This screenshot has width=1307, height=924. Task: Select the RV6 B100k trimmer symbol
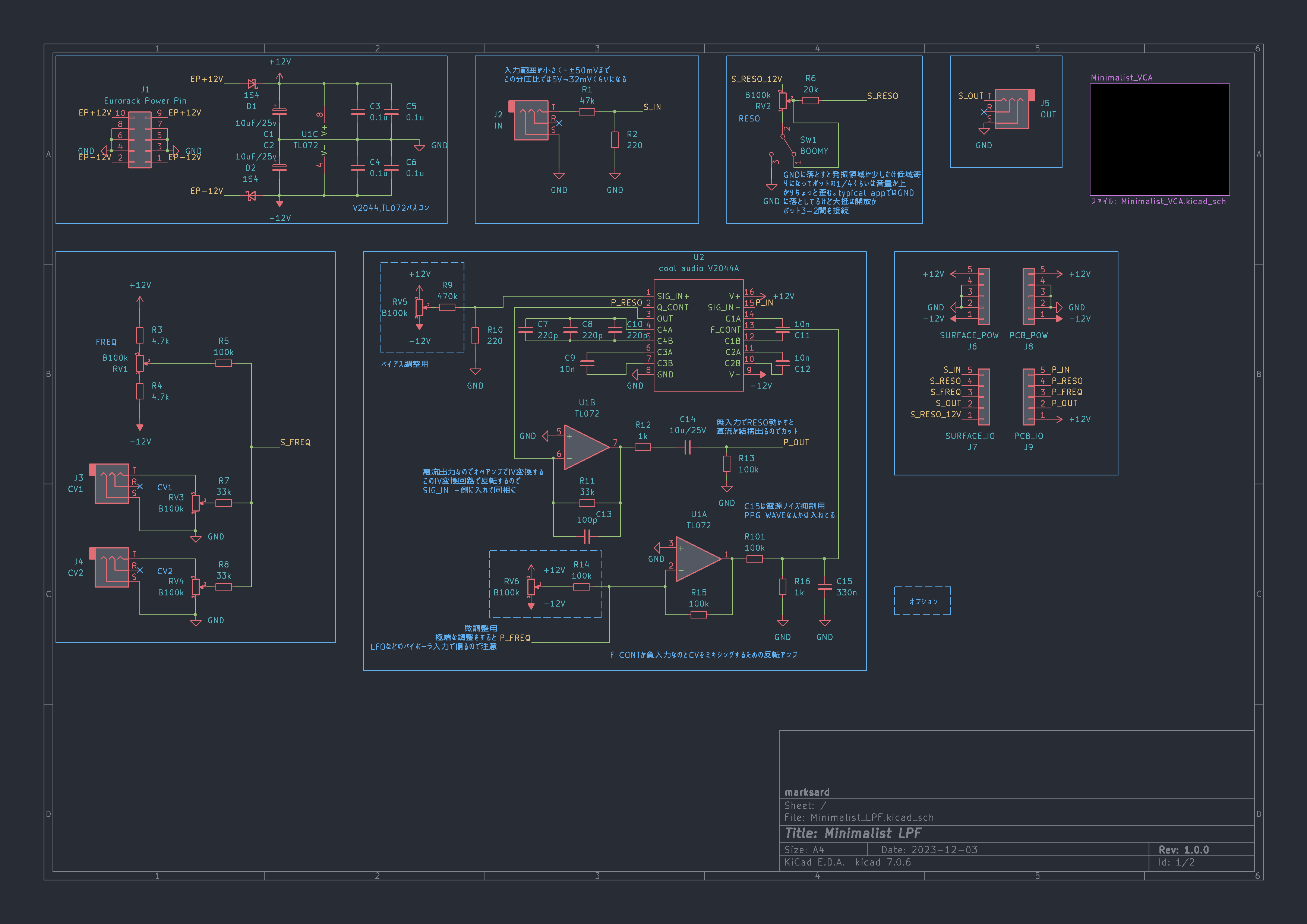[531, 586]
